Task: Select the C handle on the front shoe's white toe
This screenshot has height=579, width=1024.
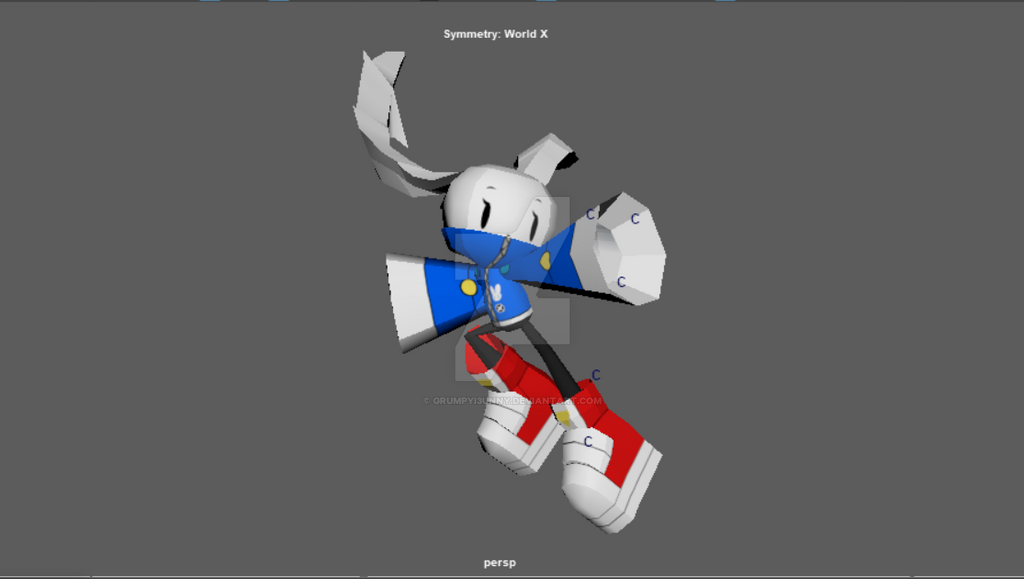Action: pos(588,442)
